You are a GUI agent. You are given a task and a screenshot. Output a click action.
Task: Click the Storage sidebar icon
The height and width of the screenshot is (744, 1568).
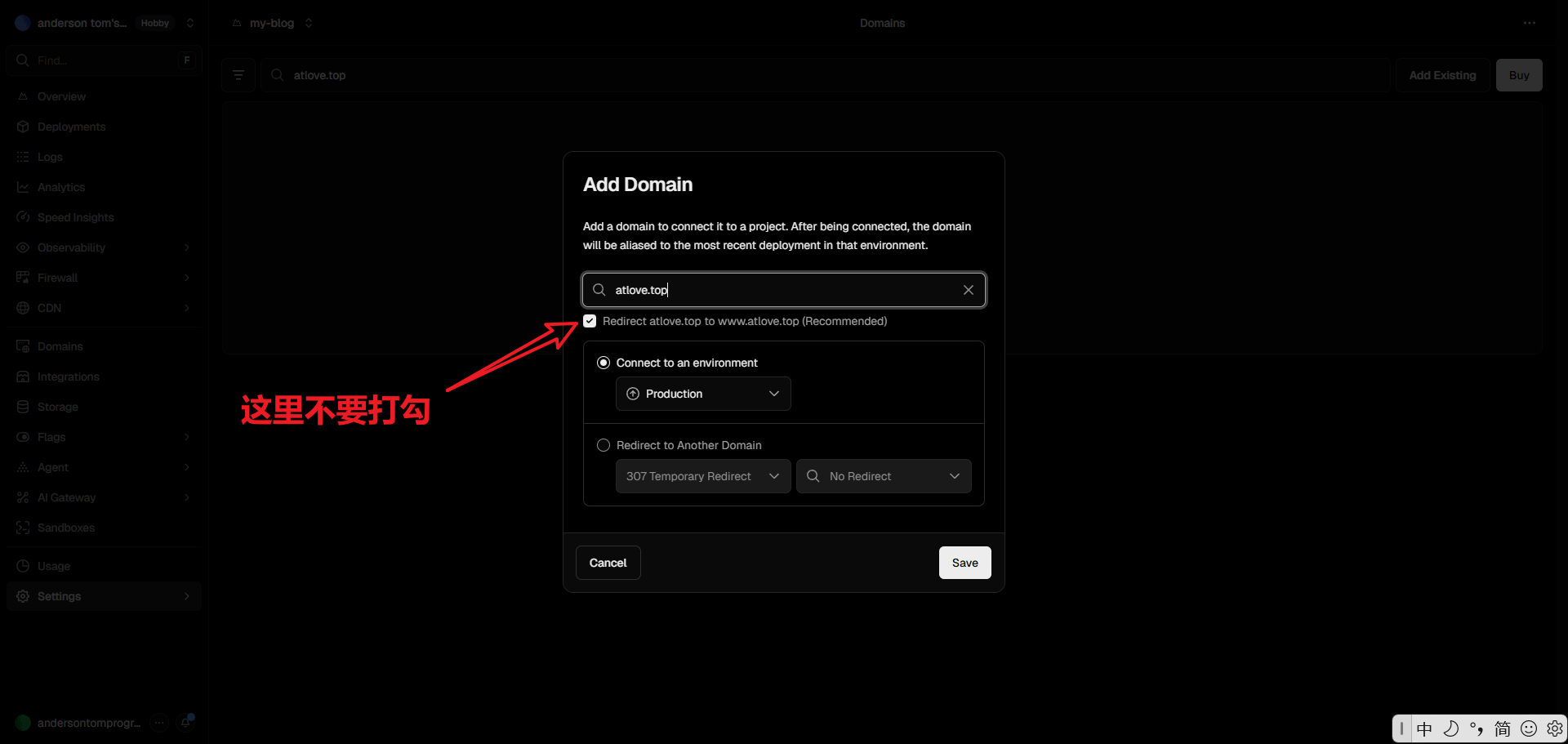point(23,407)
